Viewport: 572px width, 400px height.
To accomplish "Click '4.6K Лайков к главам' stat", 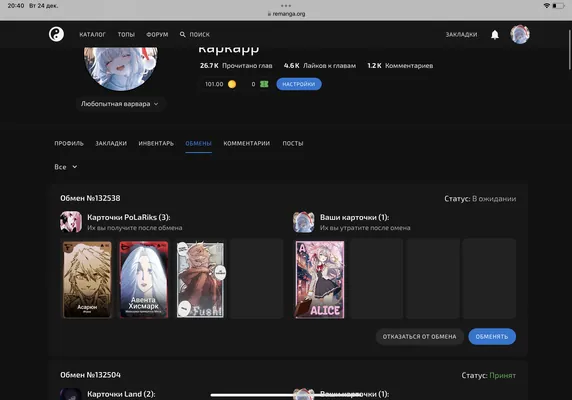I will (x=320, y=66).
